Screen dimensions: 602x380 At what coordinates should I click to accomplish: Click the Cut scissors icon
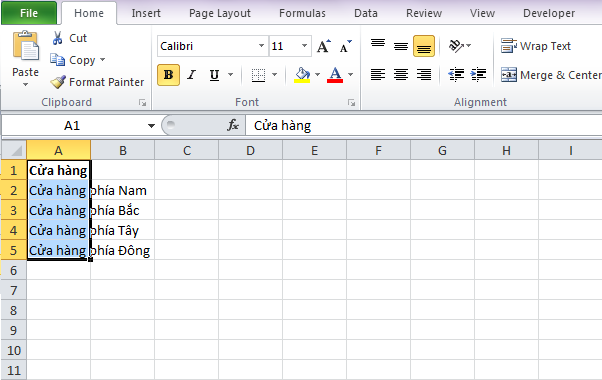pos(57,38)
